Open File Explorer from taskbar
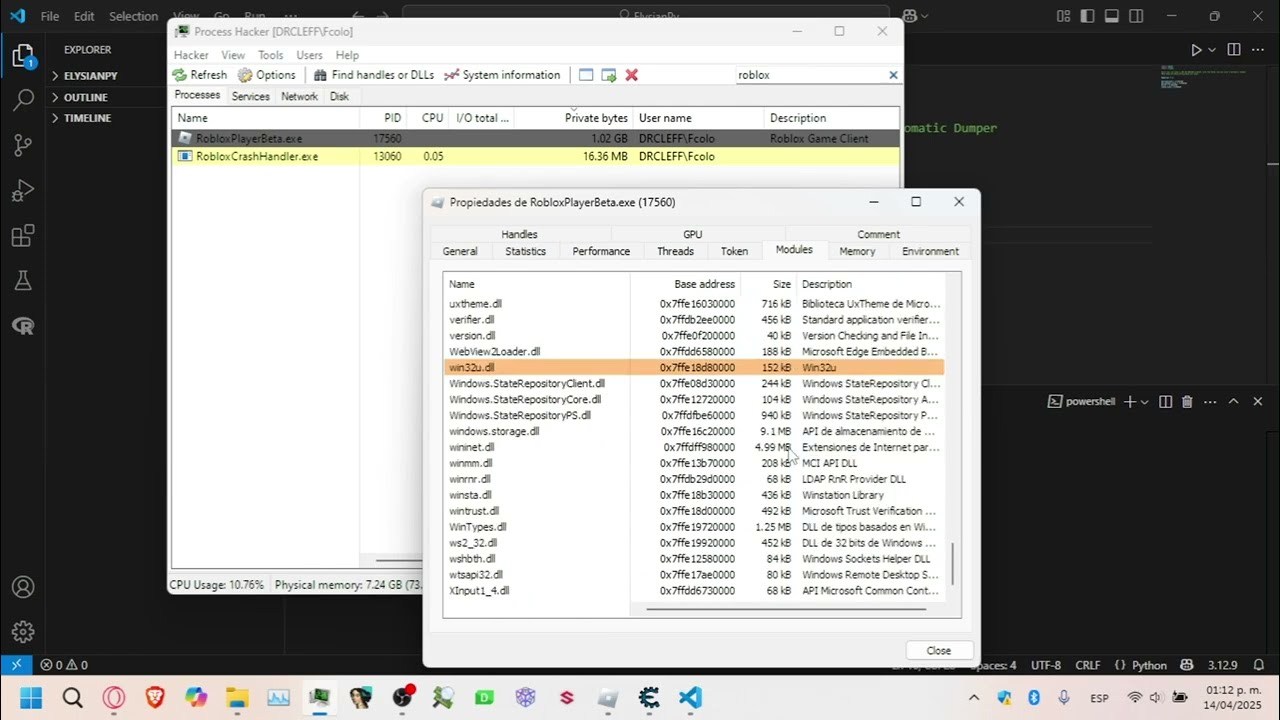Screen dimensions: 1280x720 coord(237,697)
